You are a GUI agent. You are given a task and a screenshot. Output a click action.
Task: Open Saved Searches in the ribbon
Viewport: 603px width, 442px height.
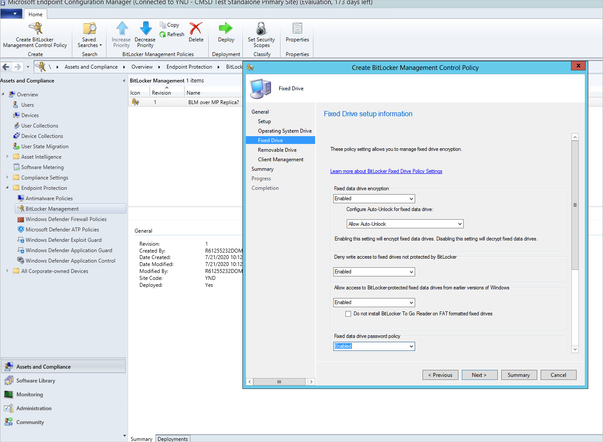click(x=90, y=35)
